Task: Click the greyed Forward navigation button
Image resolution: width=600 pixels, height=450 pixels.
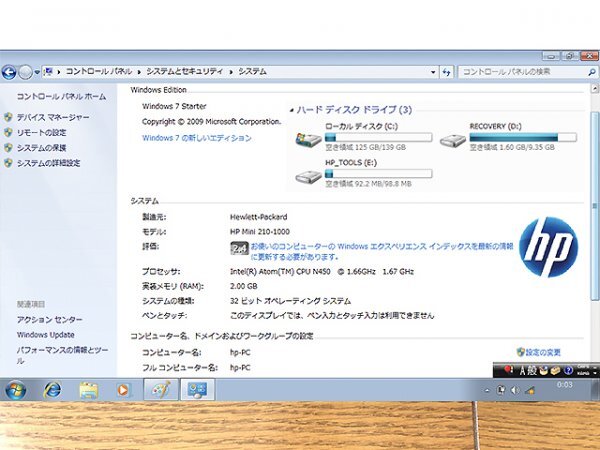Action: 26,72
